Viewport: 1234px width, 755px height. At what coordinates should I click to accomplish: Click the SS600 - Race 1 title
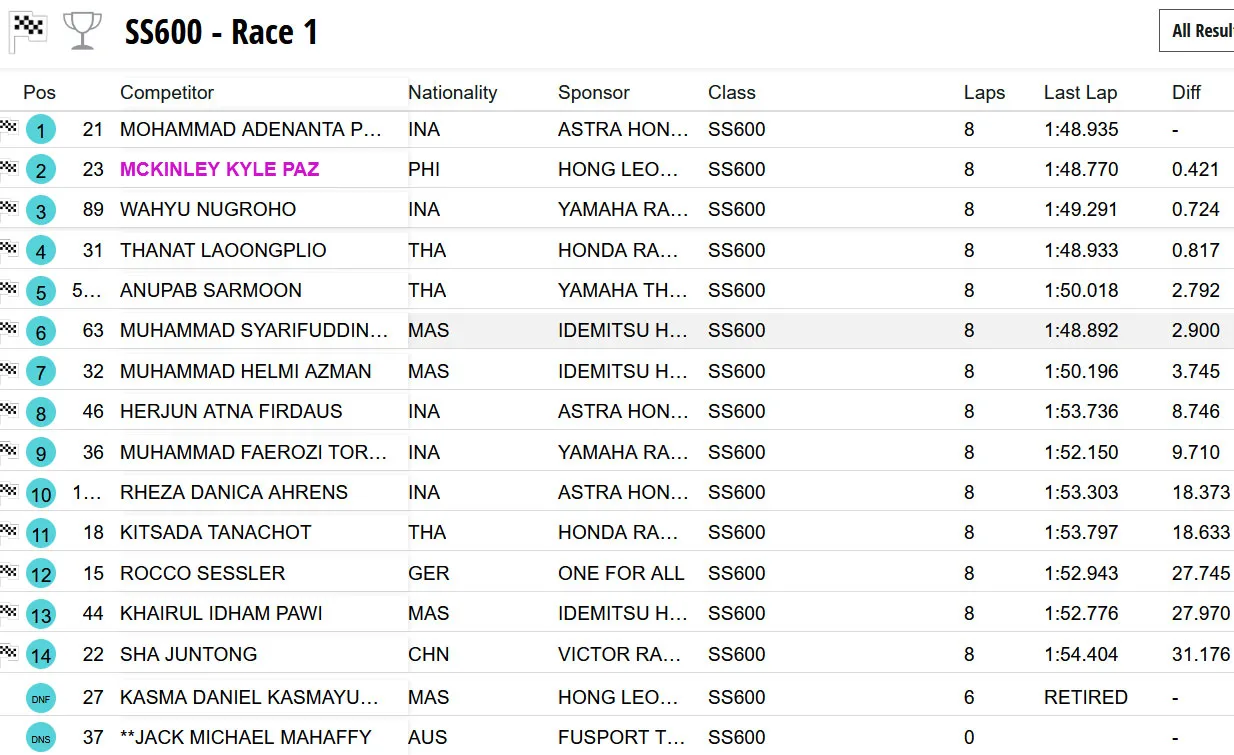221,32
